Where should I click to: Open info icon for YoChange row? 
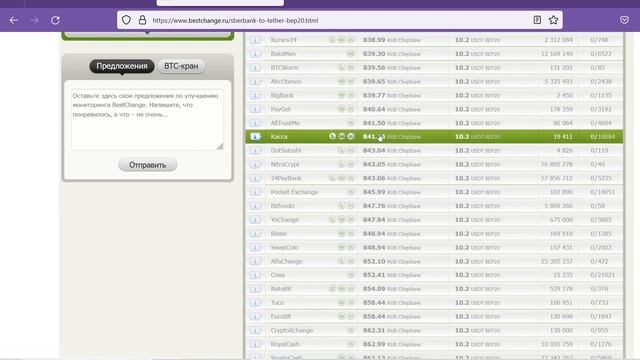point(255,220)
